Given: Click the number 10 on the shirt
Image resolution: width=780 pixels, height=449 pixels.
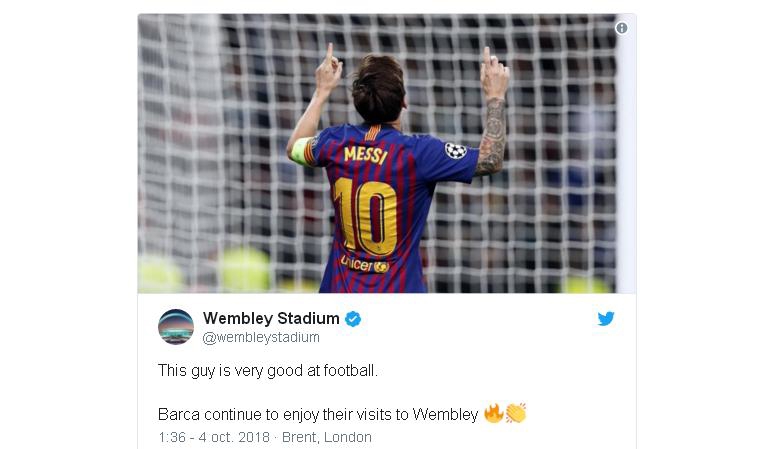Looking at the screenshot, I should click(364, 214).
